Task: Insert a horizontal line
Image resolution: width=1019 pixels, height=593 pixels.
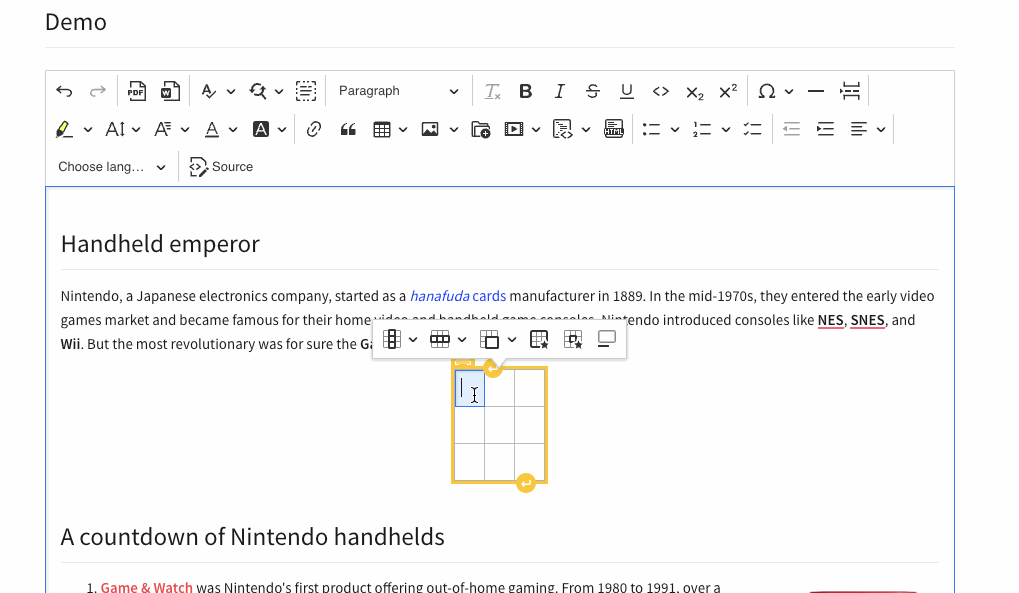Action: [816, 91]
